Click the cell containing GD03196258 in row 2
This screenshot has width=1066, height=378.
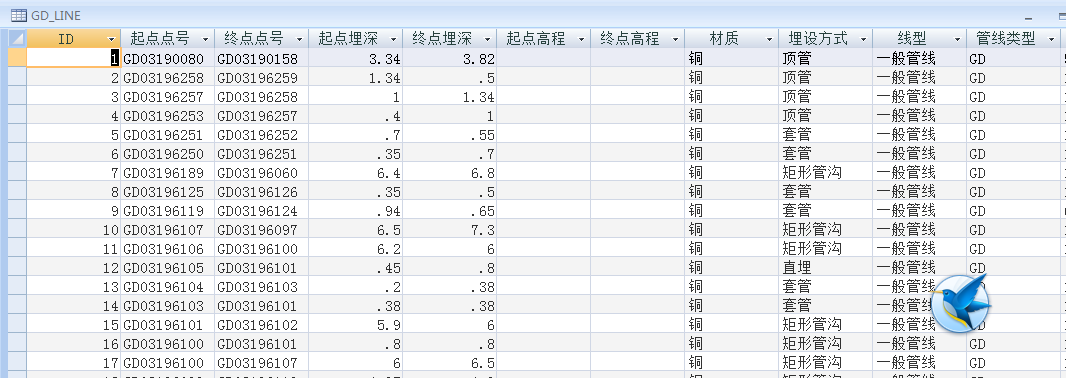tap(168, 77)
